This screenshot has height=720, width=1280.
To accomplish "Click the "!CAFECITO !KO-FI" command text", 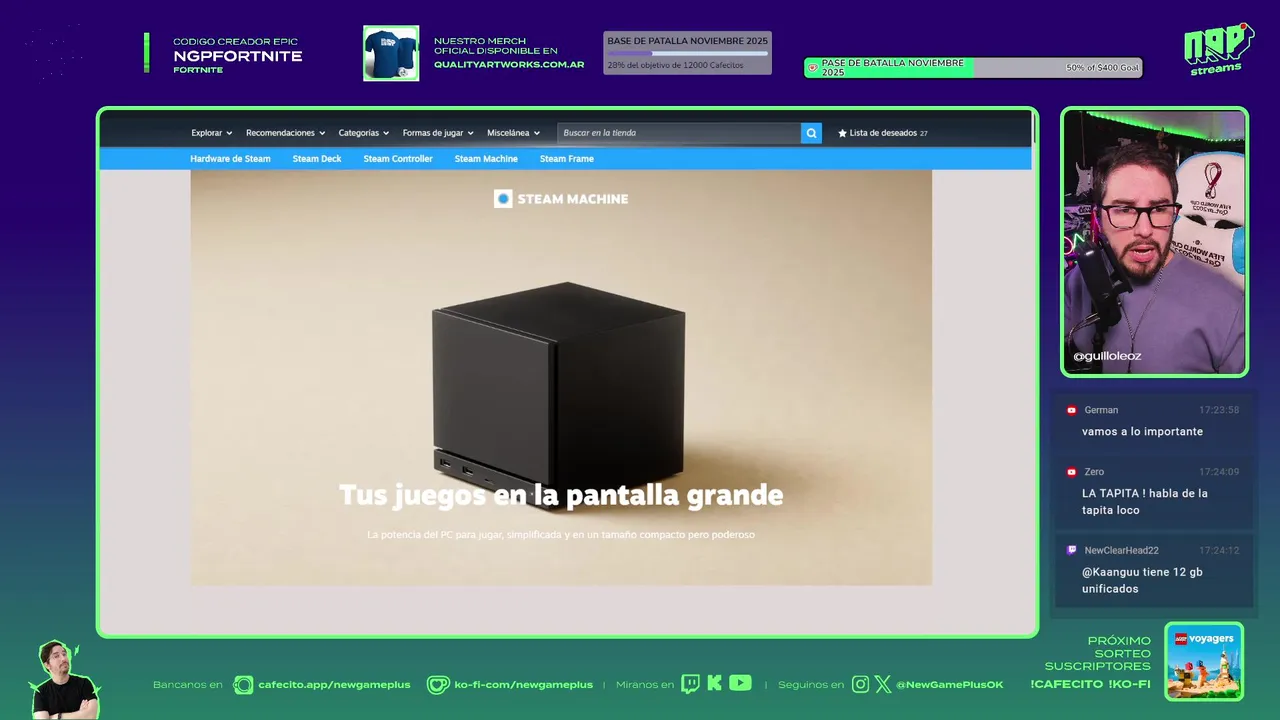I will point(1090,685).
